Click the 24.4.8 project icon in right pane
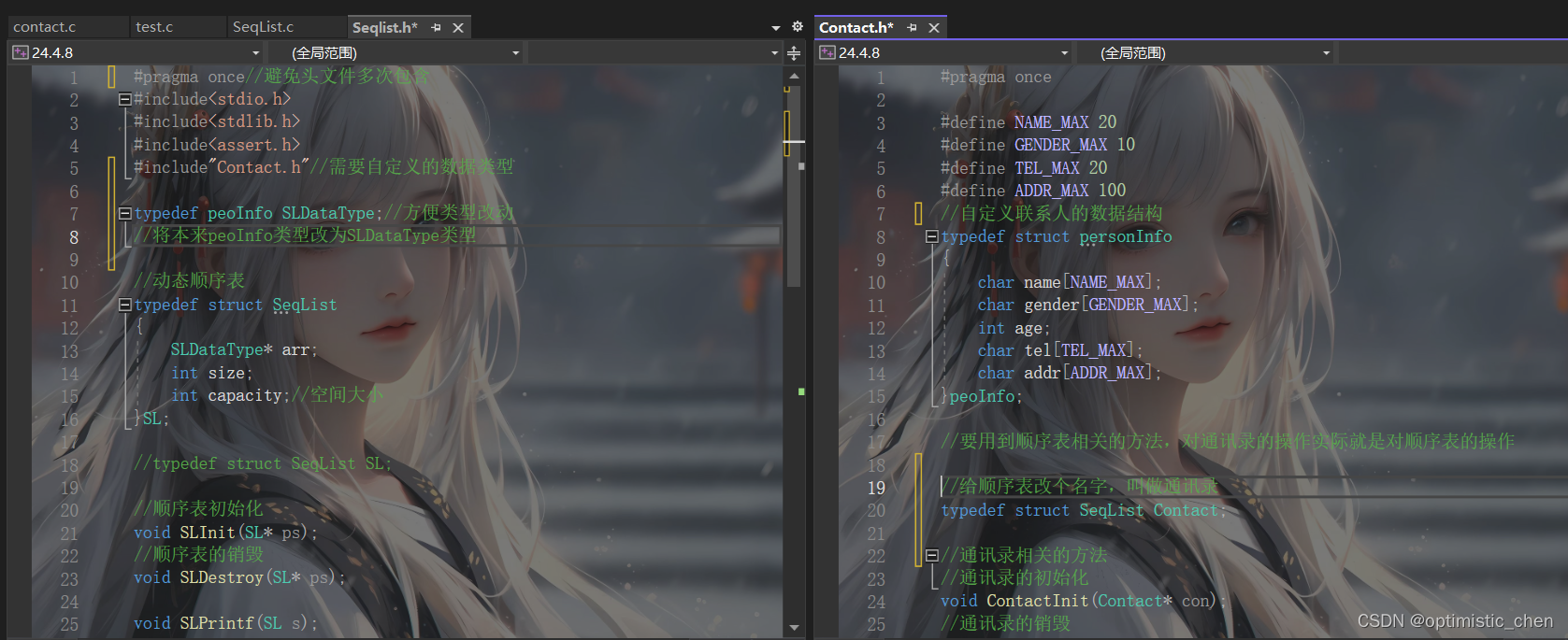 [827, 52]
